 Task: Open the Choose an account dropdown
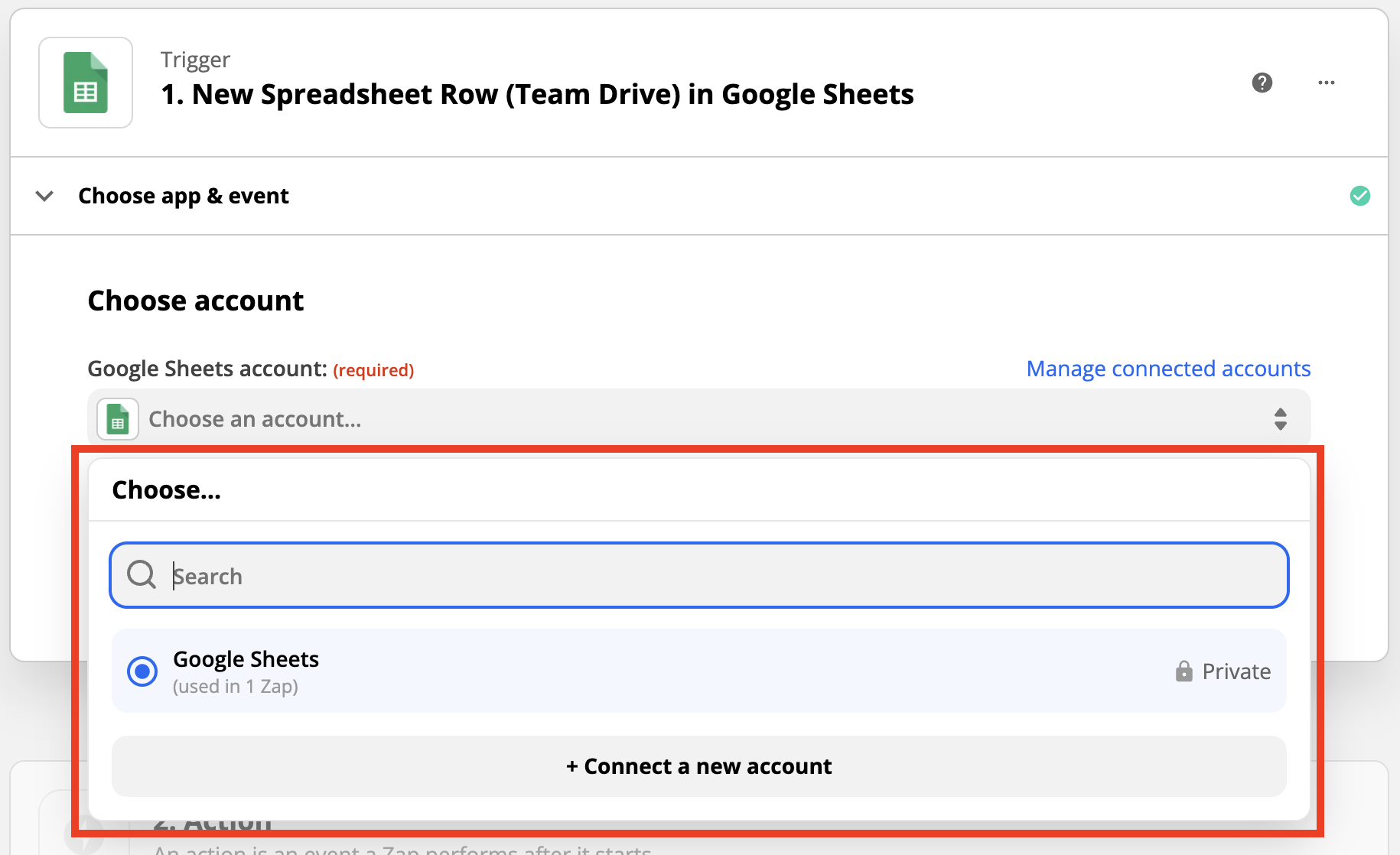click(699, 419)
